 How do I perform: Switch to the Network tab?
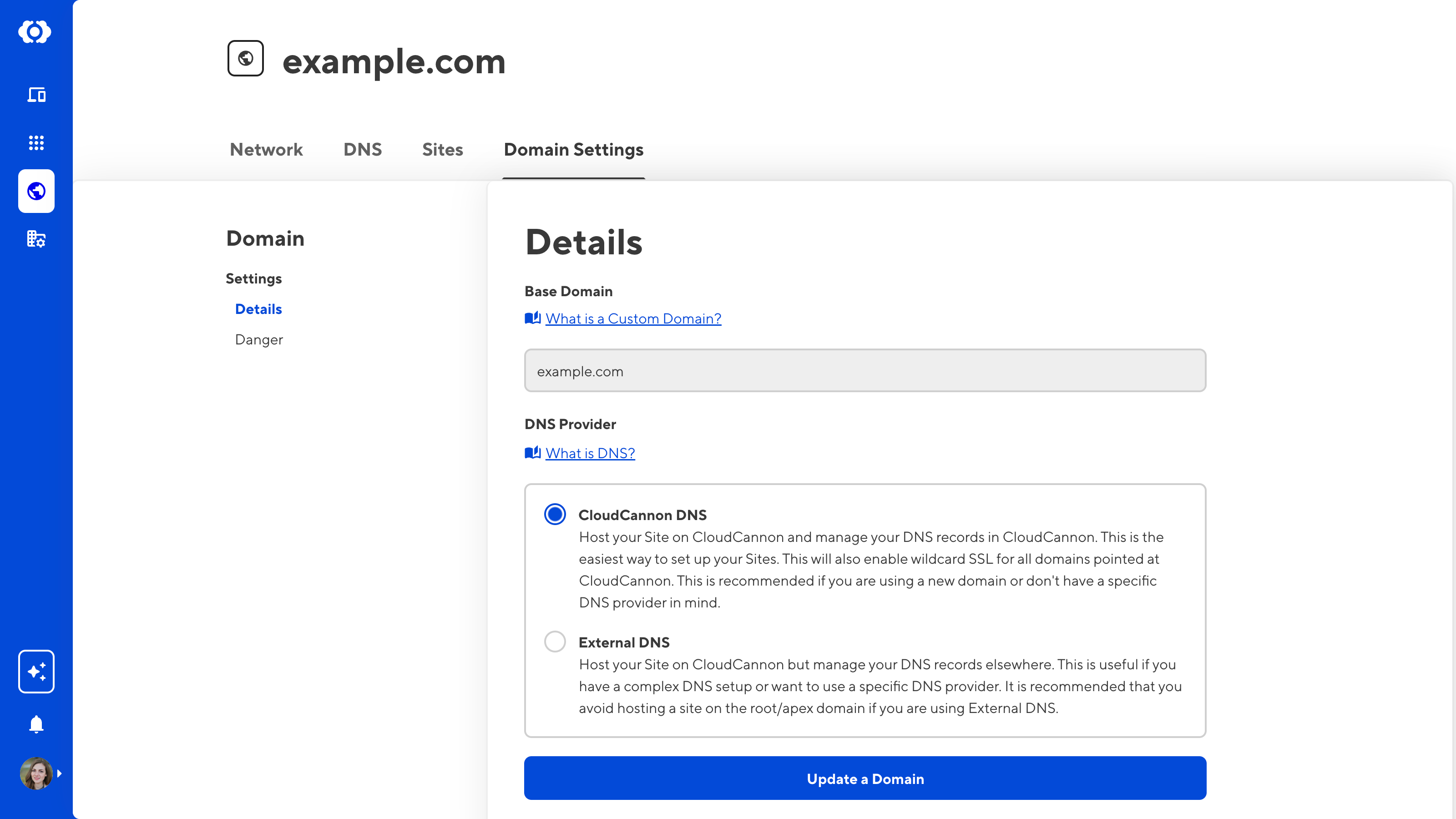point(266,150)
